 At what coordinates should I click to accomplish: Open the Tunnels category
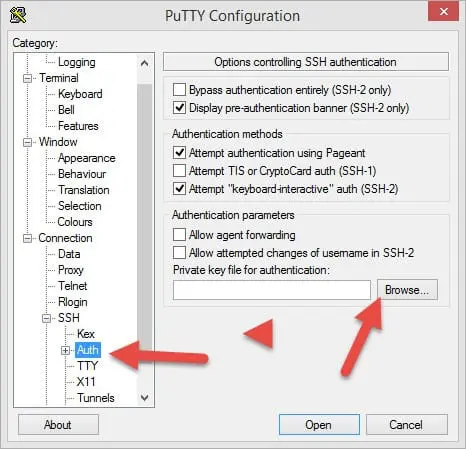pos(96,398)
